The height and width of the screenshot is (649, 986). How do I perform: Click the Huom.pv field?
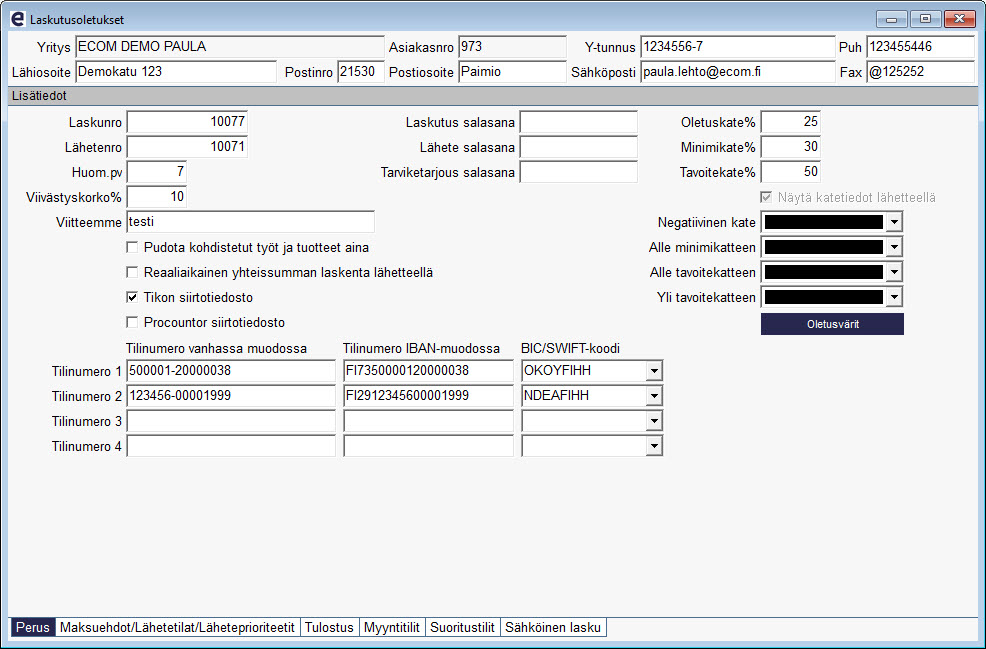pos(157,172)
